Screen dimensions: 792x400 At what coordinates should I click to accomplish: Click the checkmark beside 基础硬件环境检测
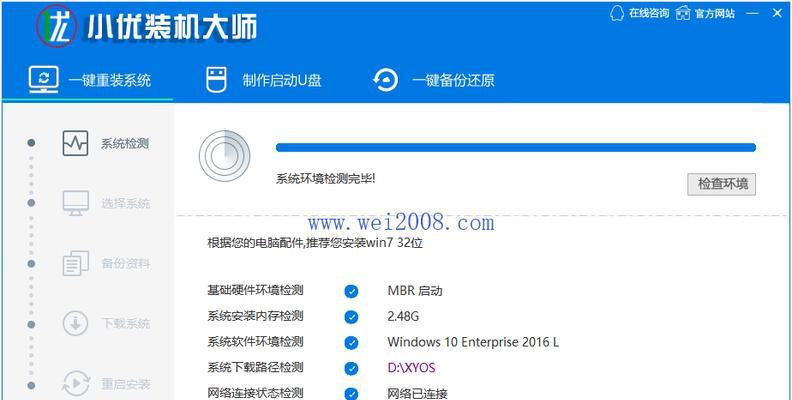[x=351, y=291]
